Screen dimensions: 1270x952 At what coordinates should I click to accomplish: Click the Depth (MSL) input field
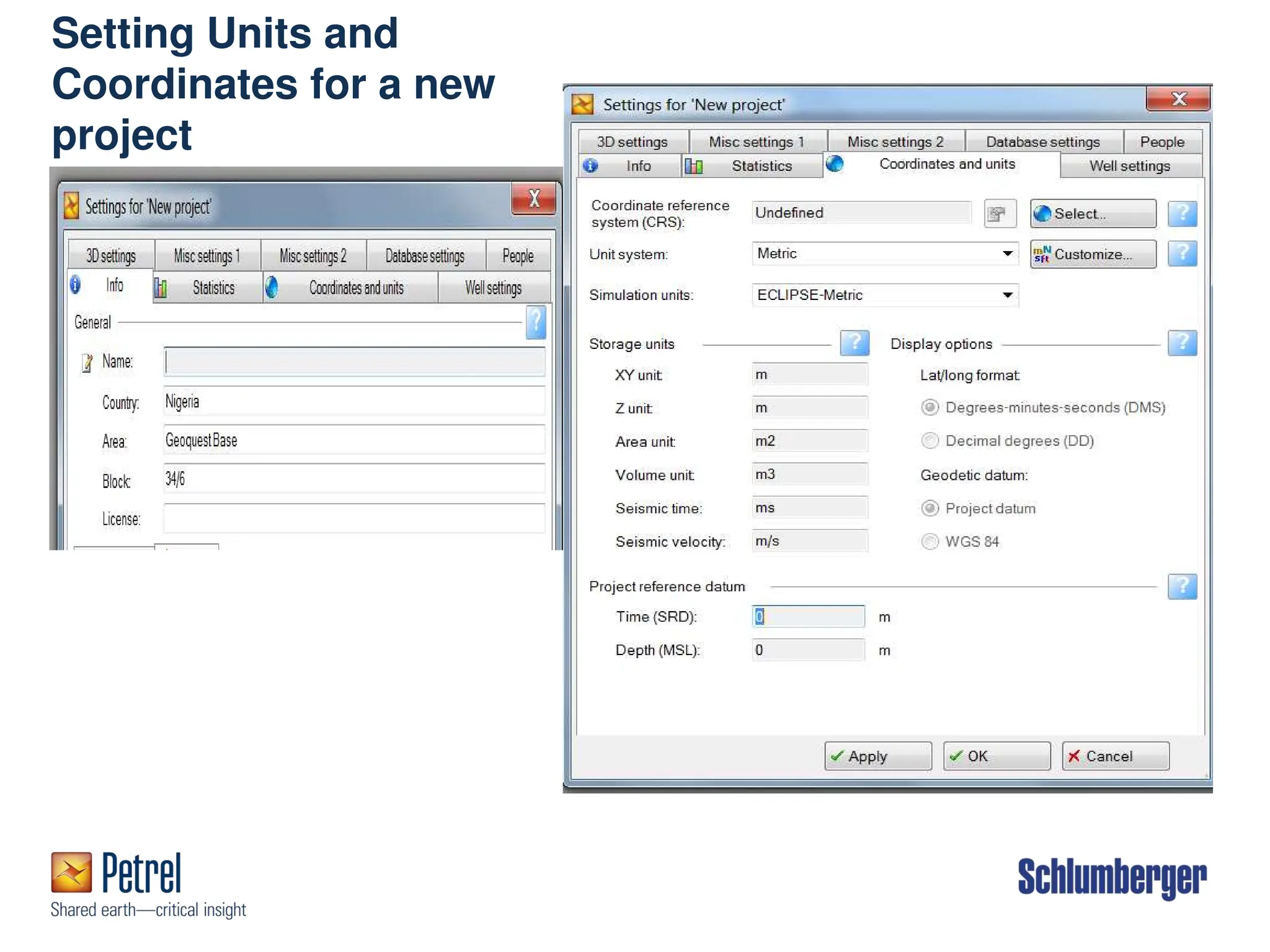[x=807, y=650]
